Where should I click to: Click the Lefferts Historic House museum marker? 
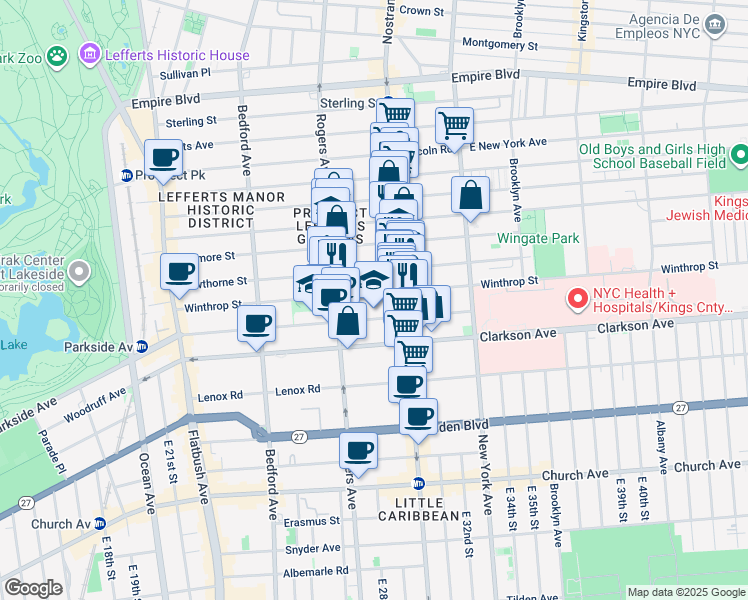tap(90, 54)
